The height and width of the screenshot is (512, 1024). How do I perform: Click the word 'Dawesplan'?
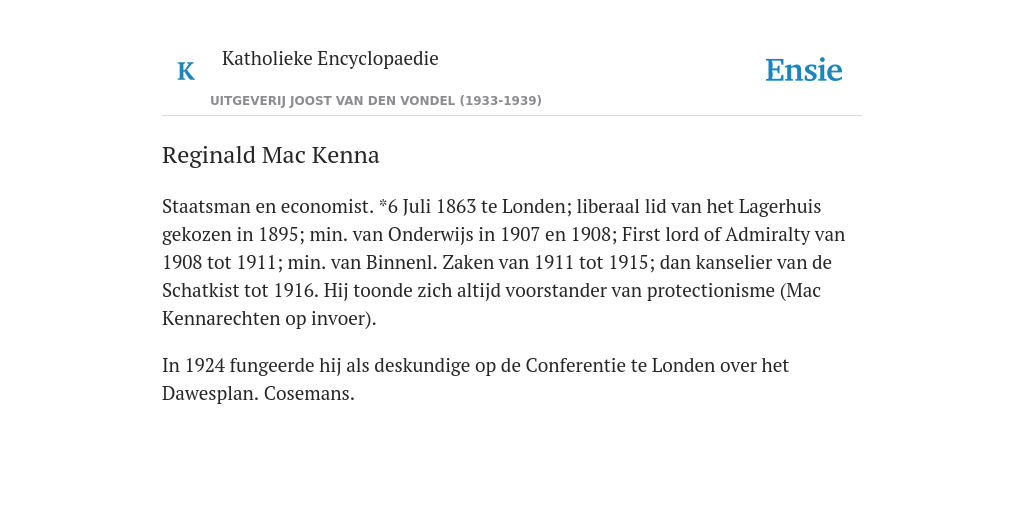tap(208, 394)
